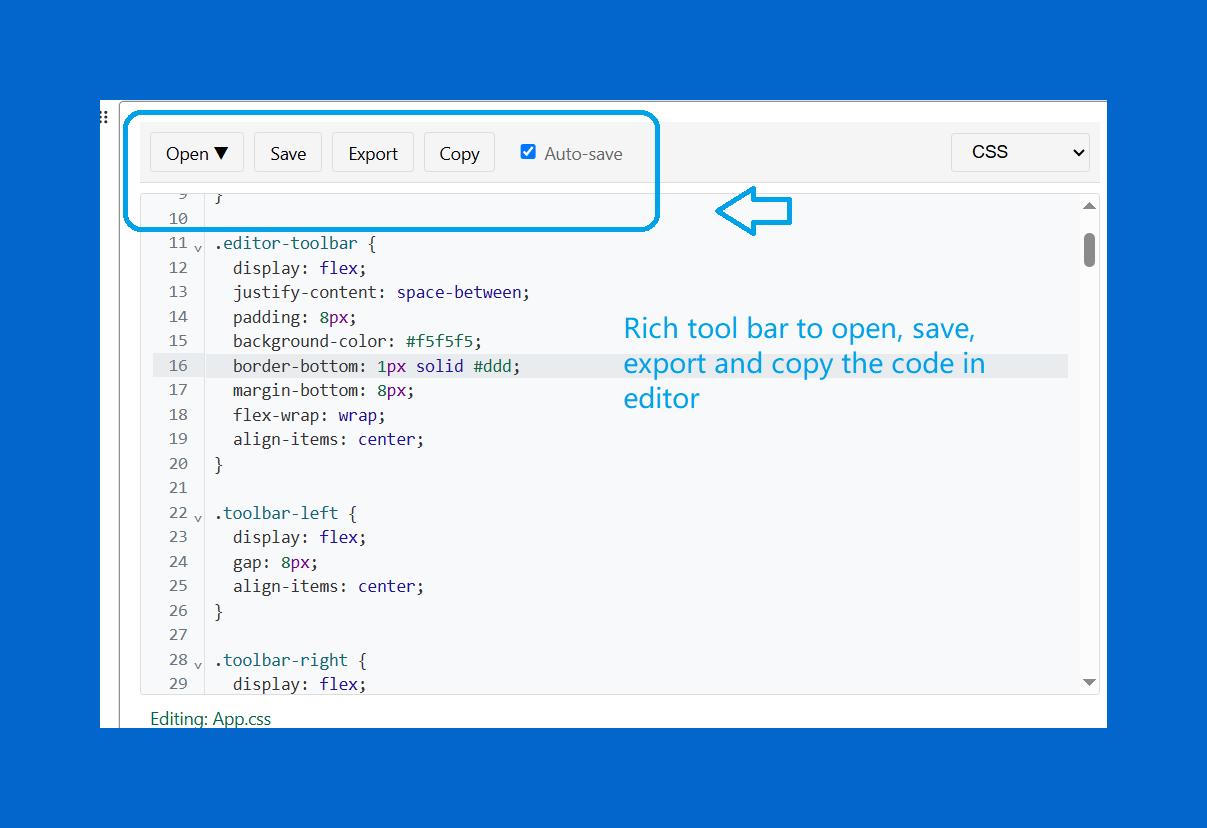Viewport: 1207px width, 828px height.
Task: Click the drag handle icon at top-left
Action: tap(103, 116)
